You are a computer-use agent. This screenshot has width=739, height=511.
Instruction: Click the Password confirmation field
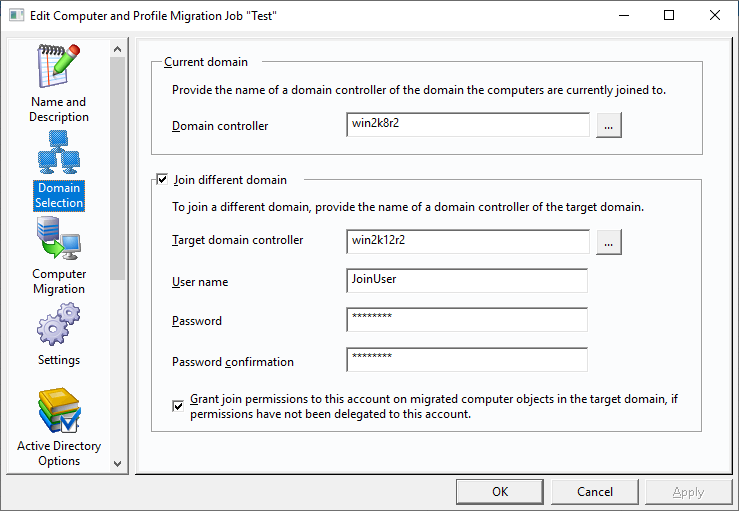pyautogui.click(x=467, y=360)
